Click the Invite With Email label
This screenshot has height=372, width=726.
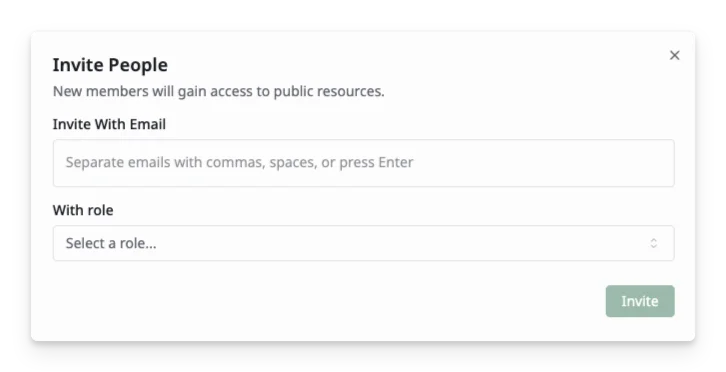(x=109, y=124)
